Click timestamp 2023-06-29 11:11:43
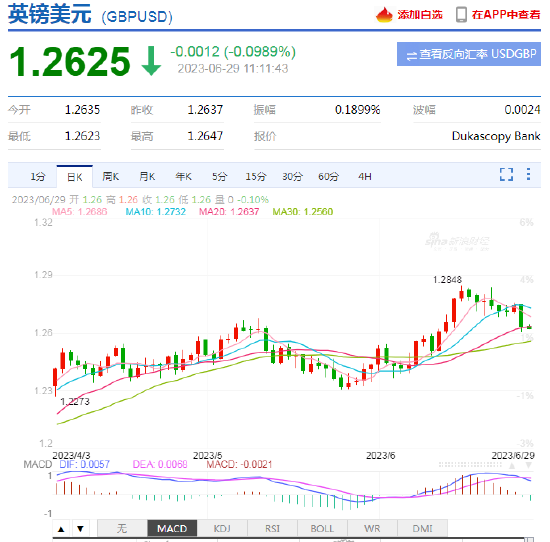The image size is (550, 542). (233, 68)
